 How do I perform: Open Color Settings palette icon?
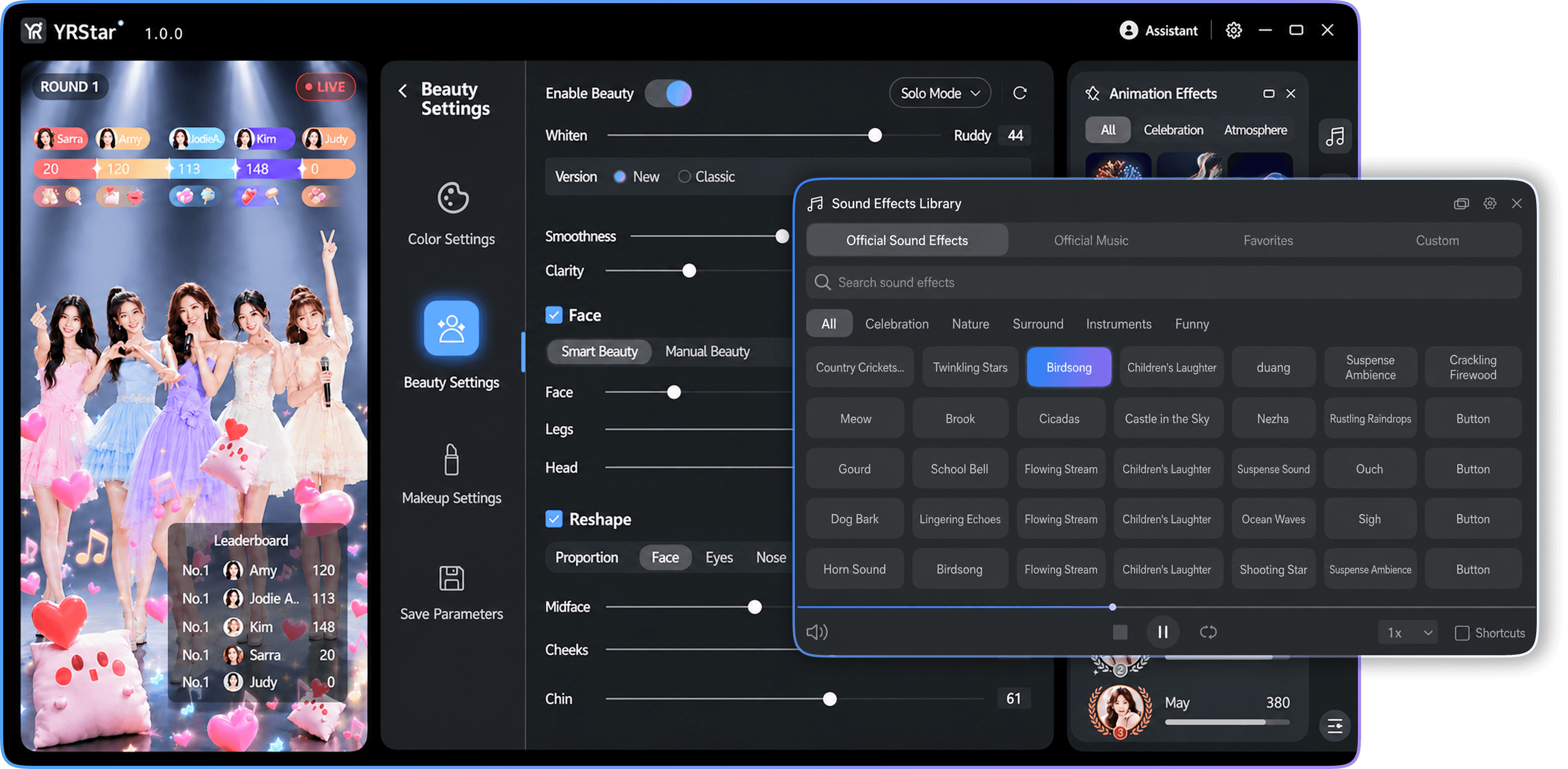point(453,198)
